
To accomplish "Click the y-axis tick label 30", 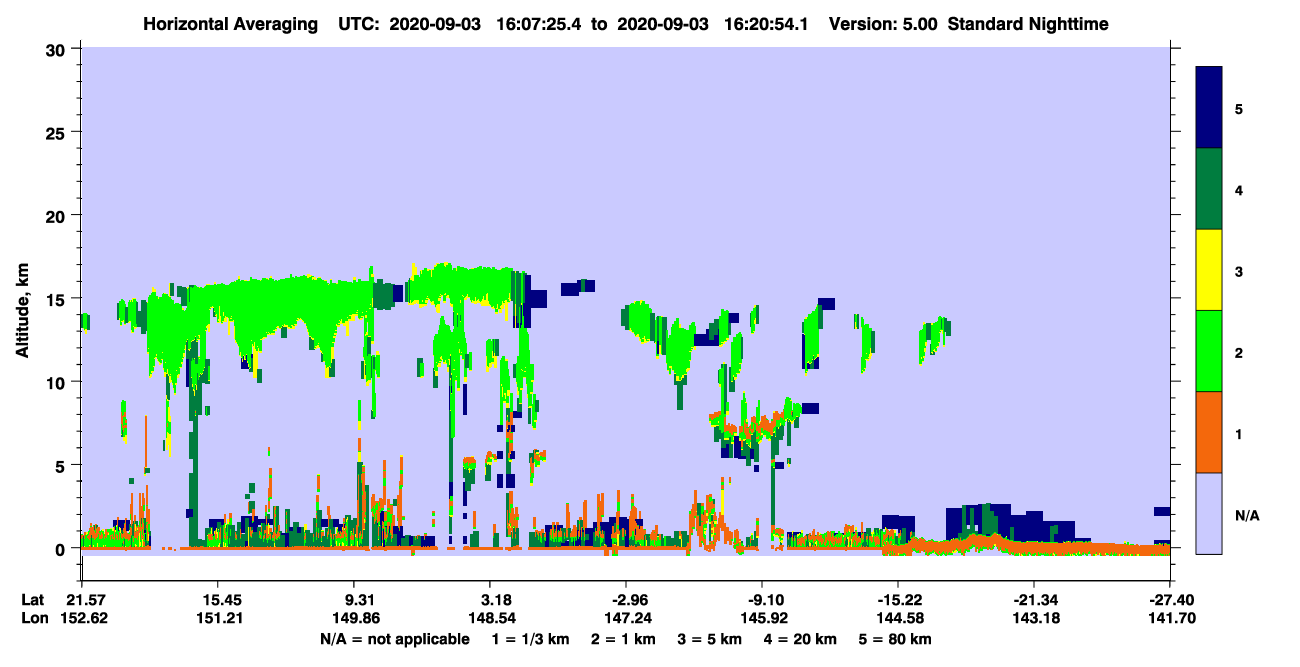I will tap(57, 49).
